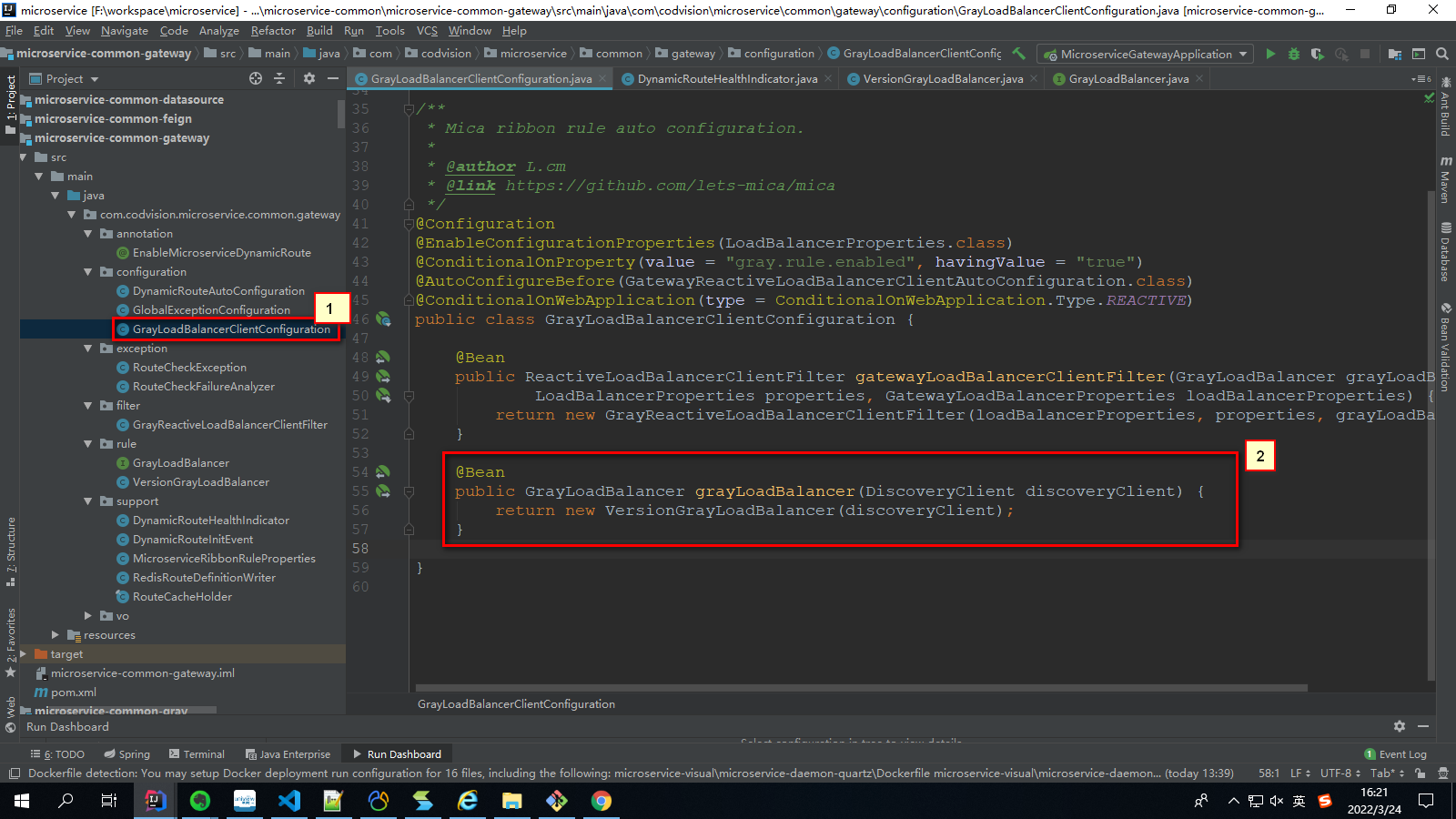Open Terminal tool window
The width and height of the screenshot is (1456, 819).
(x=197, y=754)
